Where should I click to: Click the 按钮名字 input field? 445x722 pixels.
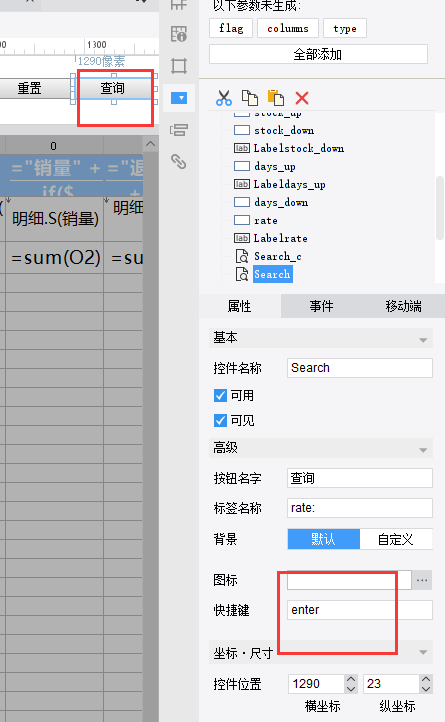tap(360, 478)
